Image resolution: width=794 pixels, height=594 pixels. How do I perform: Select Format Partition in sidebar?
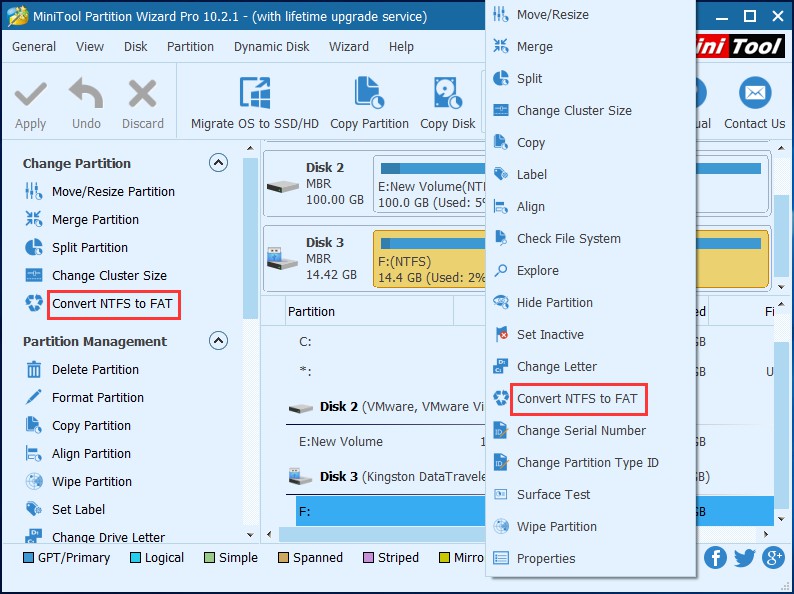coord(84,397)
